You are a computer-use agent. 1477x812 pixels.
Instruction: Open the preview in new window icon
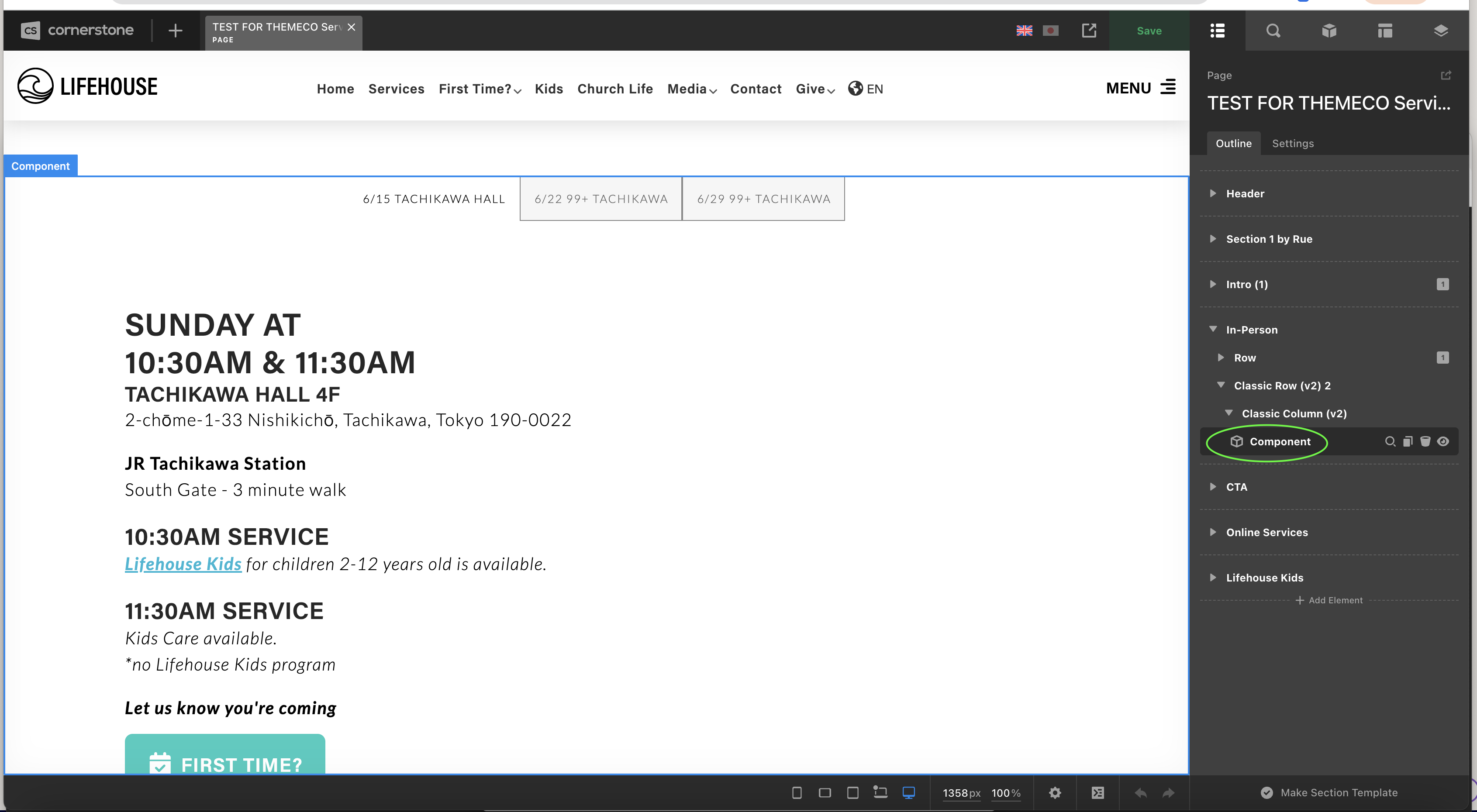click(1089, 31)
